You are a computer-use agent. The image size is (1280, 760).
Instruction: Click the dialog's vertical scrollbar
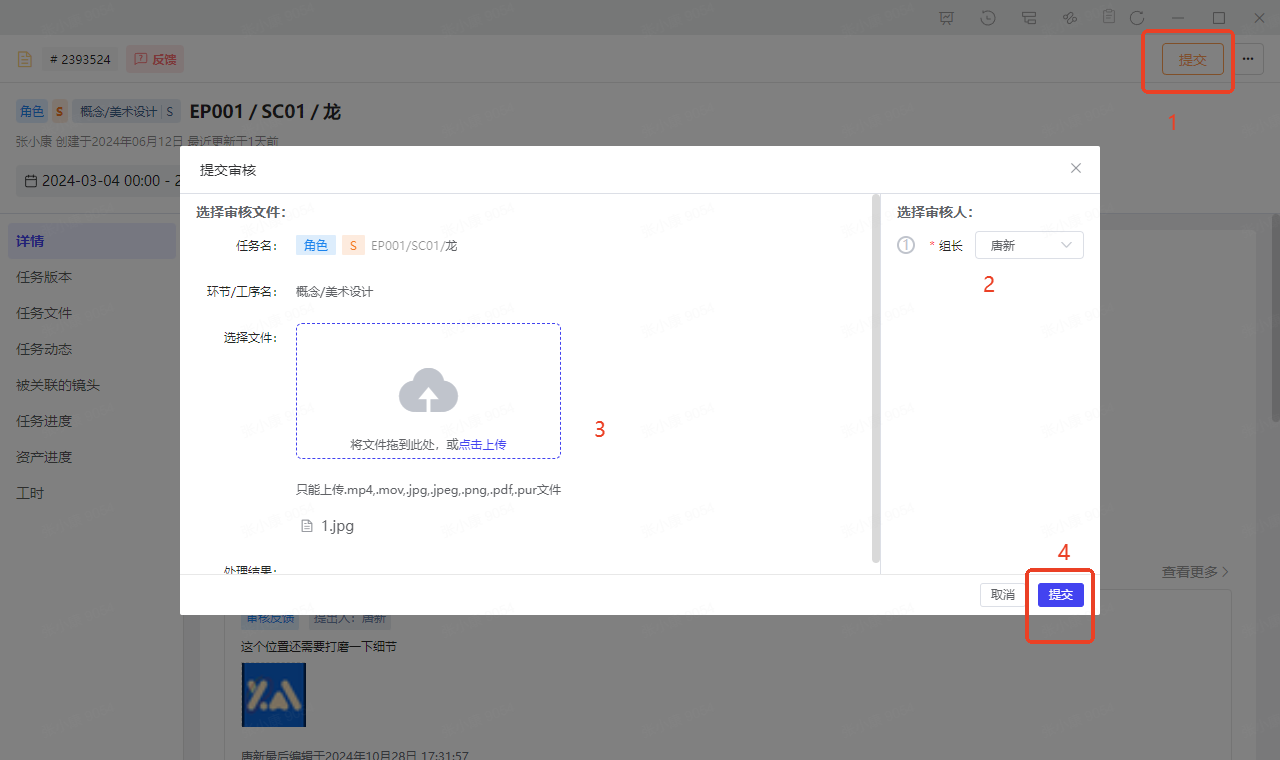point(876,380)
